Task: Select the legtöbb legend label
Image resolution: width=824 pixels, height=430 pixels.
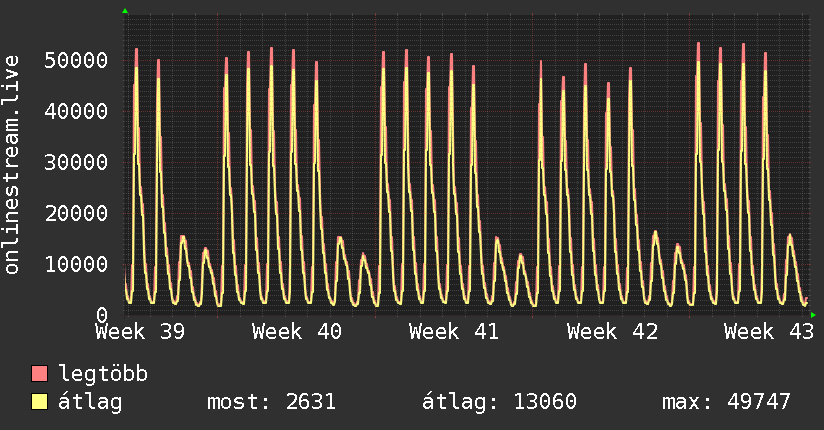Action: pyautogui.click(x=103, y=374)
